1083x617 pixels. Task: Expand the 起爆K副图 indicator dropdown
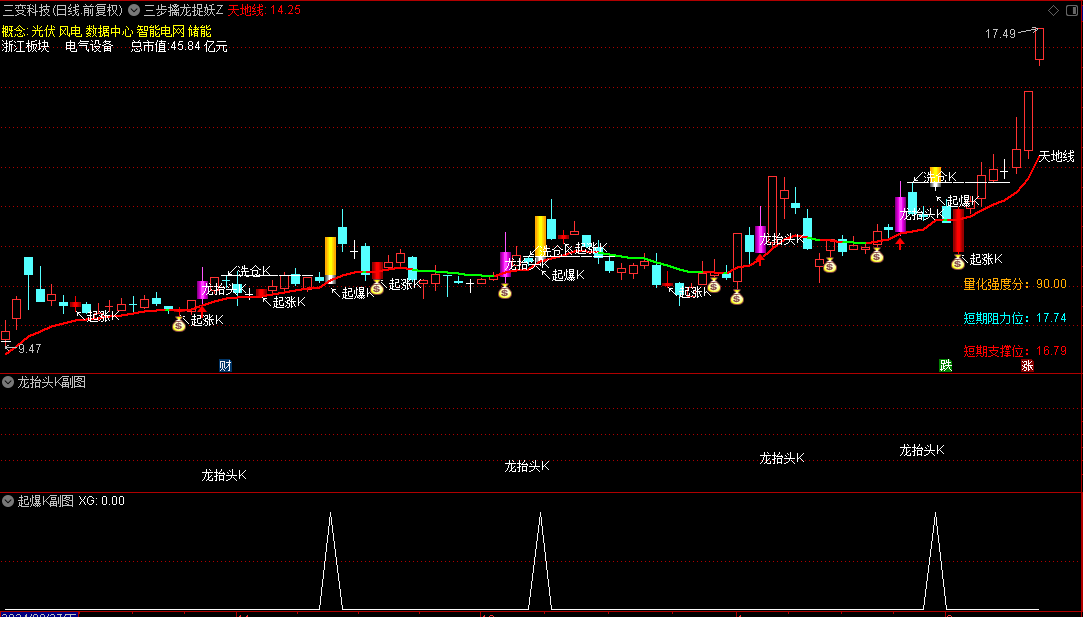coord(8,501)
